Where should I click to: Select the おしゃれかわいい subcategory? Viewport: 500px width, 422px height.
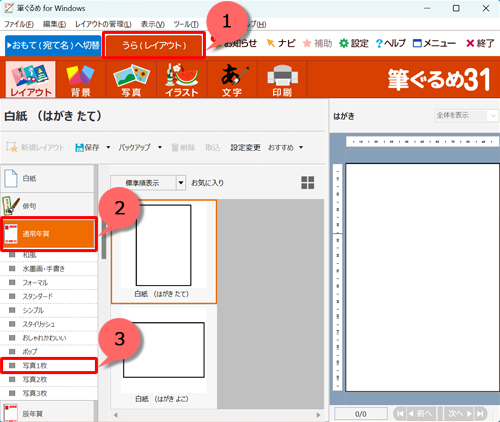(49, 338)
